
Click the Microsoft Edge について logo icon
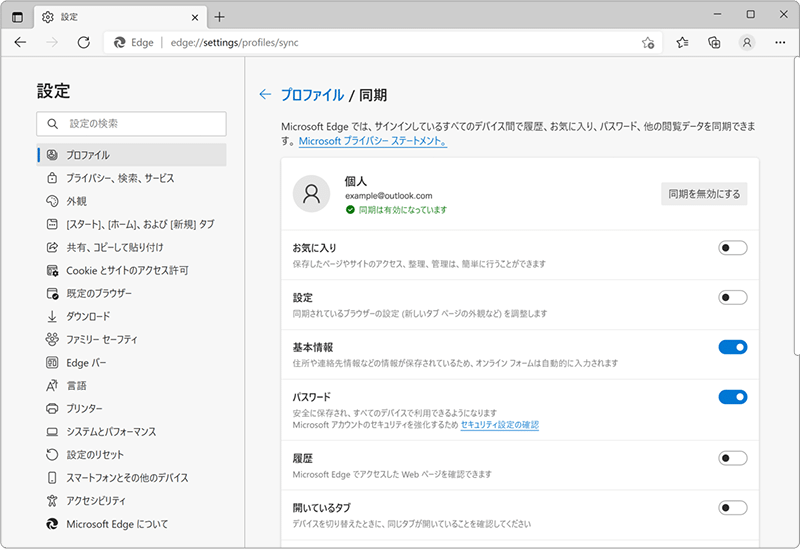pos(52,523)
